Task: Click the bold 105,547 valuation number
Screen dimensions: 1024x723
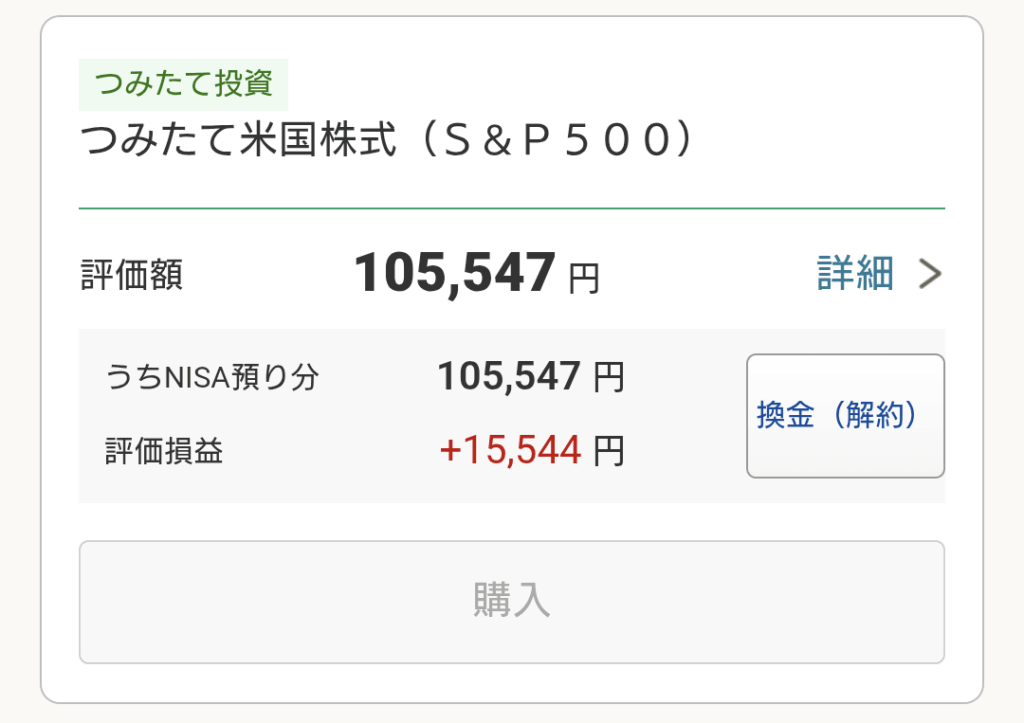Action: [x=455, y=273]
